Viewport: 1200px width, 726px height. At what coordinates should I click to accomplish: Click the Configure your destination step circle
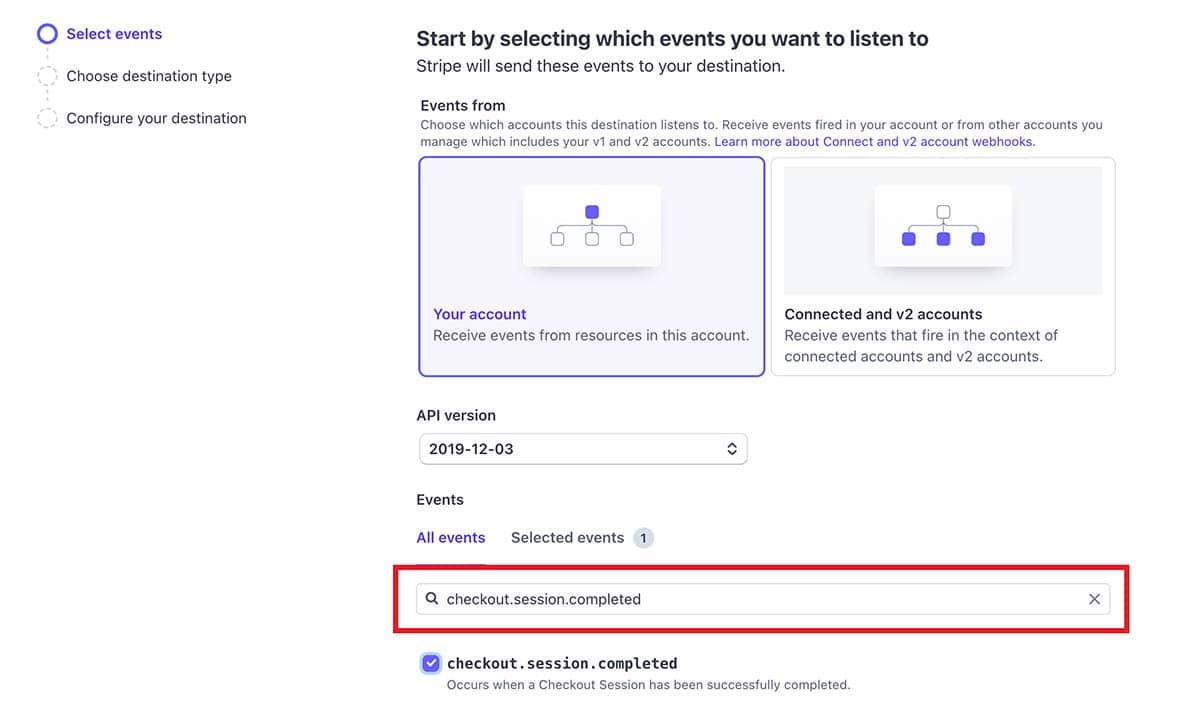pyautogui.click(x=46, y=117)
